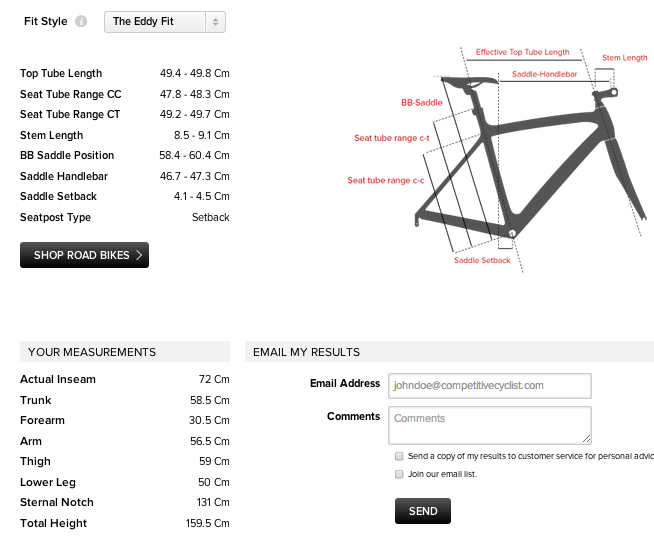Select the Saddle-Handlebar diagram label

tap(545, 75)
